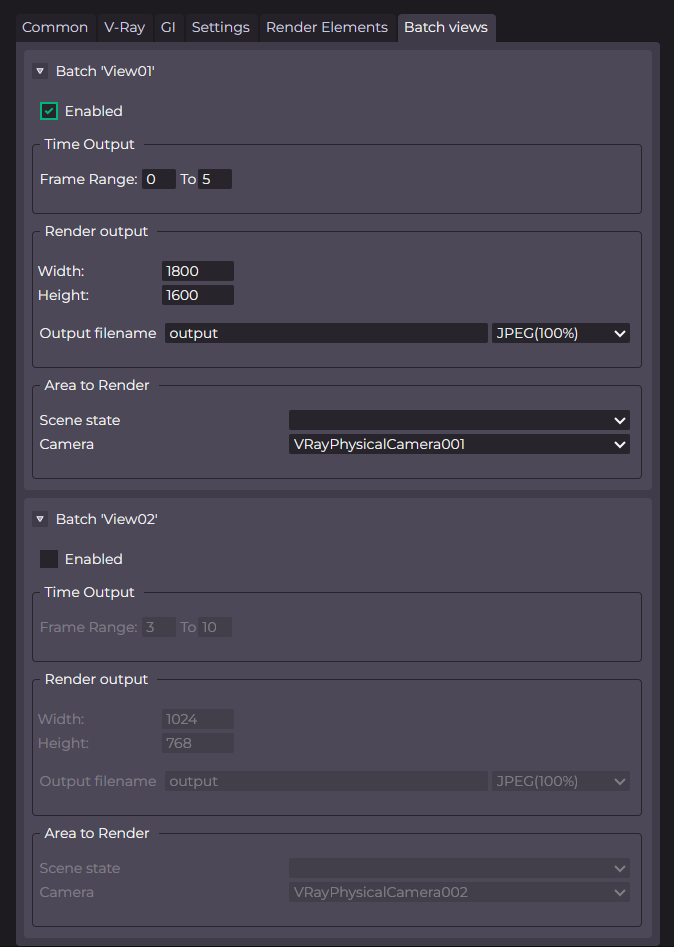The image size is (674, 947).
Task: Enable the Batch View02 checkbox
Action: point(49,559)
